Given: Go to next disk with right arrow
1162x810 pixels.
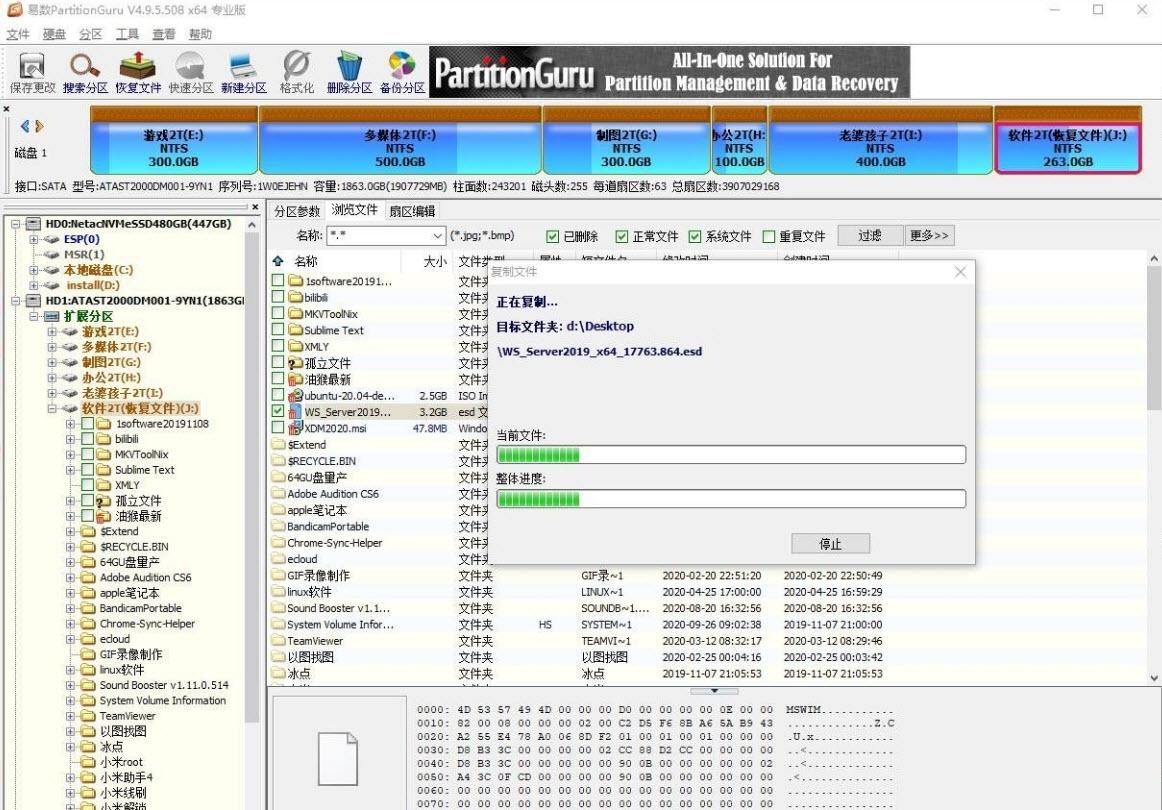Looking at the screenshot, I should tap(39, 126).
